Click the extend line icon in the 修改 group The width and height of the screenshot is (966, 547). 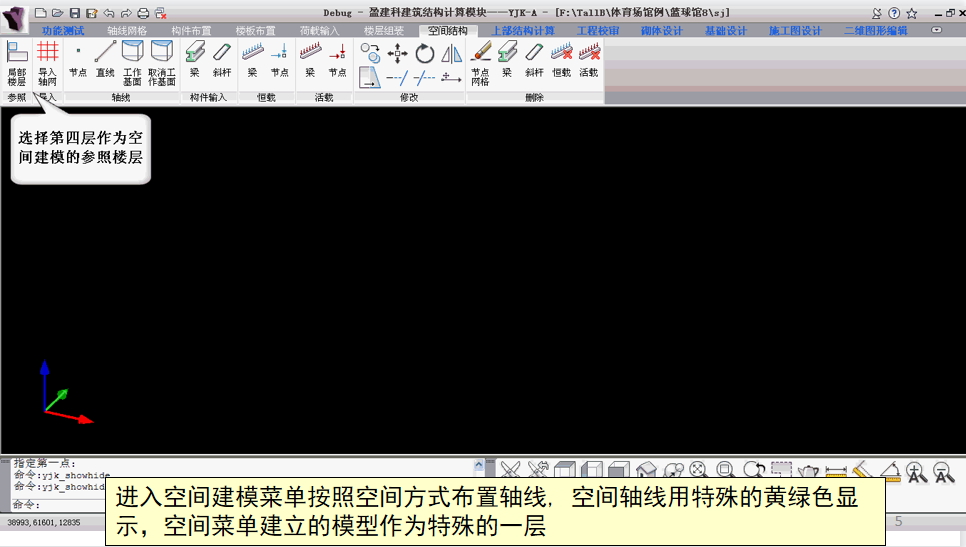click(x=424, y=78)
